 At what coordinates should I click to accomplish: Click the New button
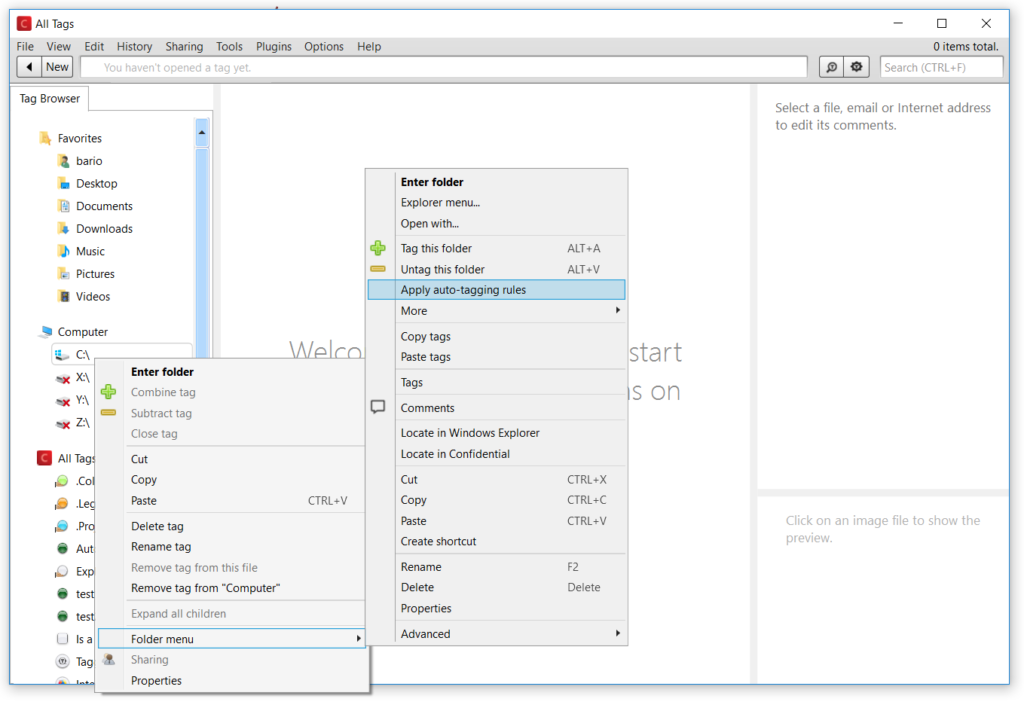tap(57, 66)
